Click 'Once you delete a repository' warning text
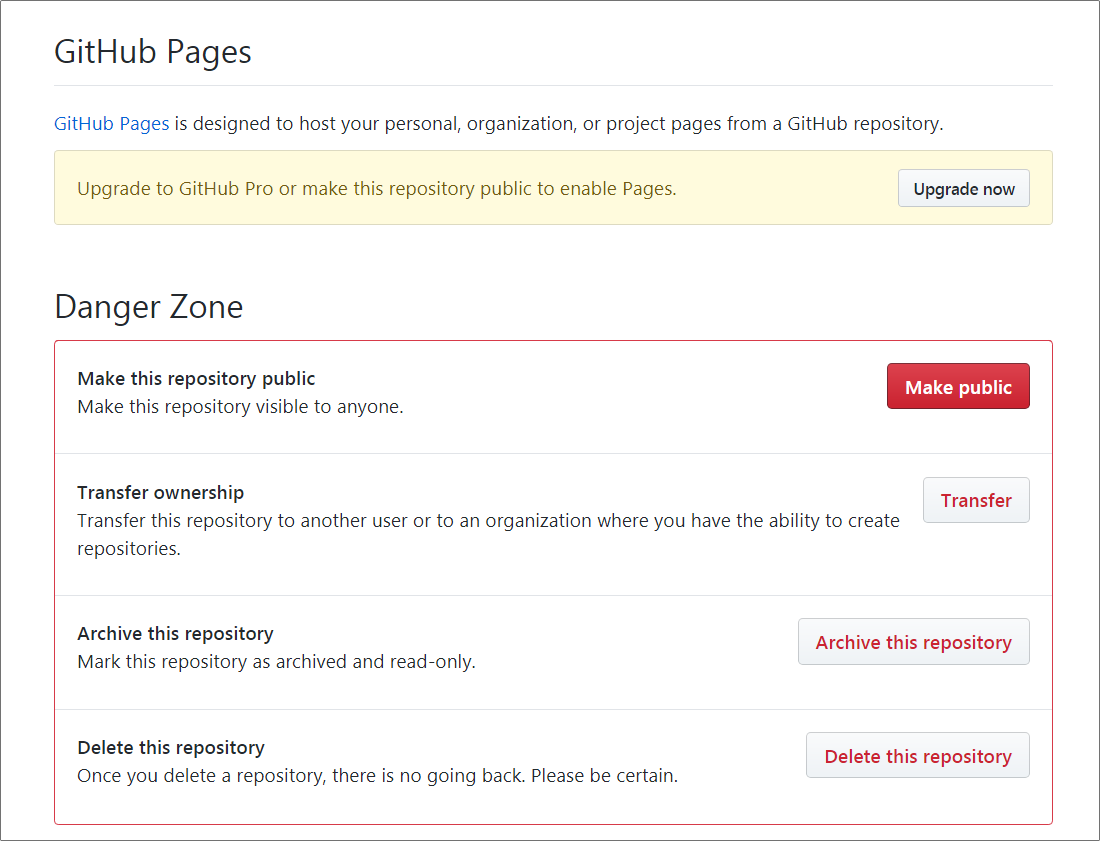The width and height of the screenshot is (1100, 841). click(x=377, y=776)
